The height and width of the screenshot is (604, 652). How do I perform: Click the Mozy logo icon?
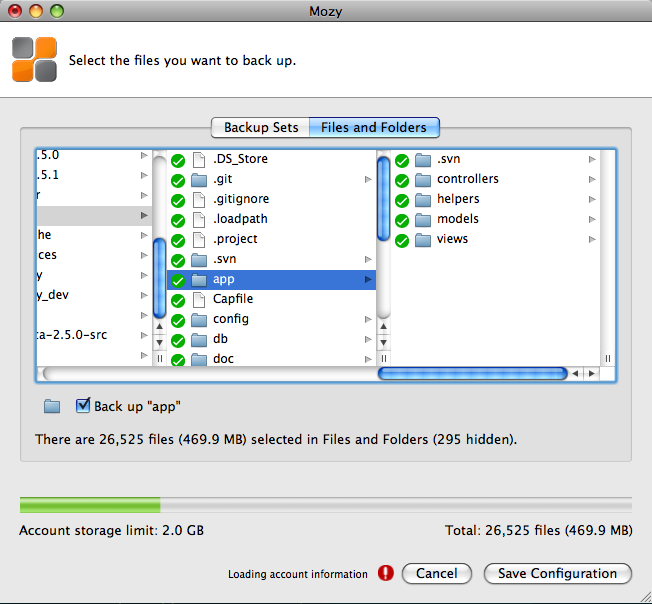pyautogui.click(x=34, y=59)
